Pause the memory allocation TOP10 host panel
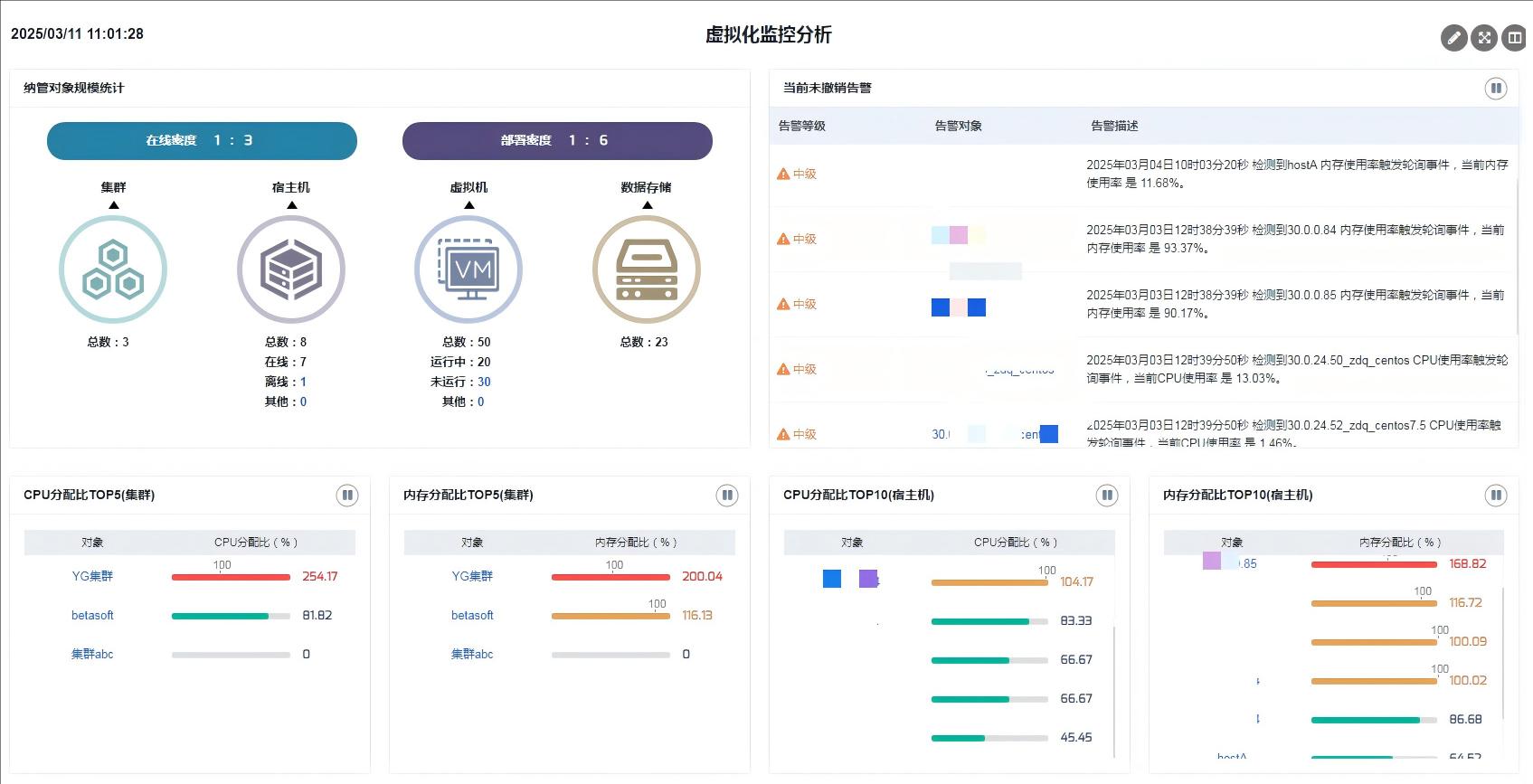This screenshot has width=1533, height=784. tap(1496, 496)
